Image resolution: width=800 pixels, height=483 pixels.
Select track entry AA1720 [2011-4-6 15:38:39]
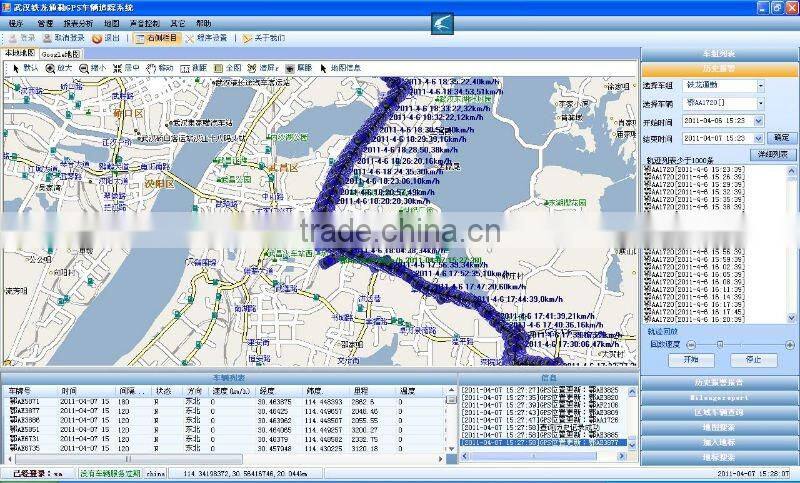(694, 207)
